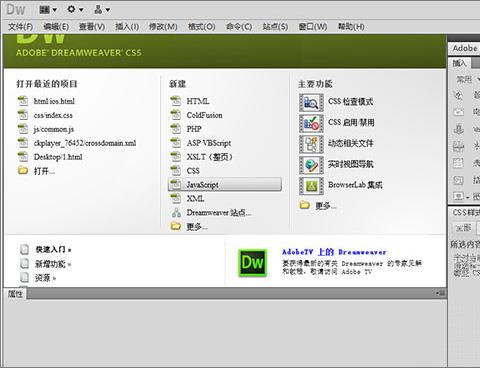
Task: Click 更多... under the 新建 column
Action: coord(197,227)
